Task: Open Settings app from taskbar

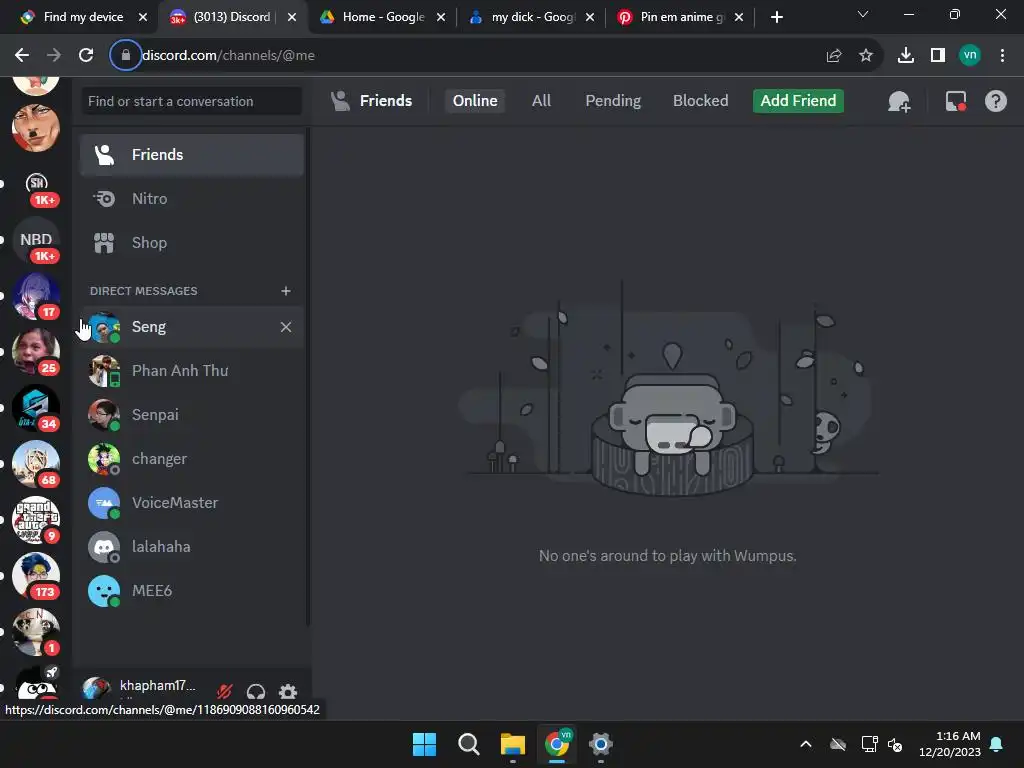Action: pos(600,744)
